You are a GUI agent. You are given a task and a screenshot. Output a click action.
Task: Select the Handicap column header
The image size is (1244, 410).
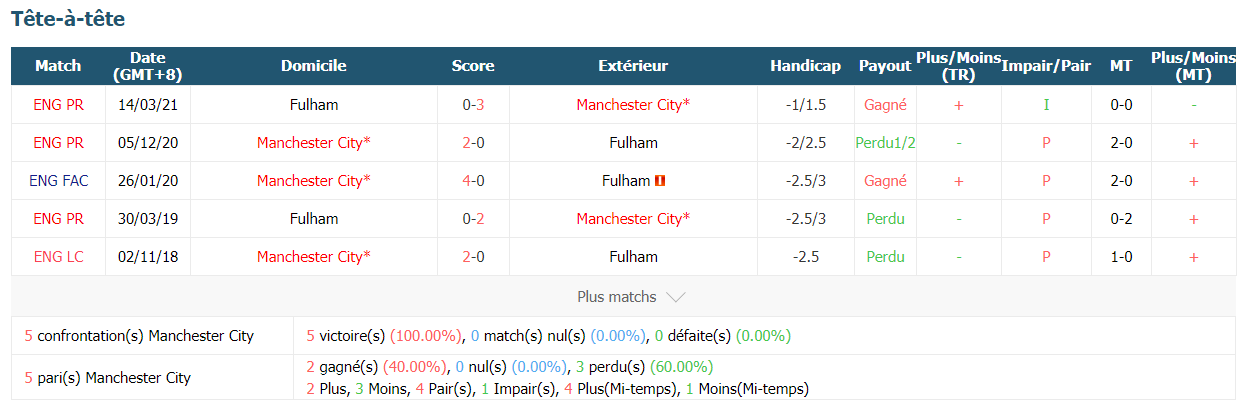click(x=805, y=66)
